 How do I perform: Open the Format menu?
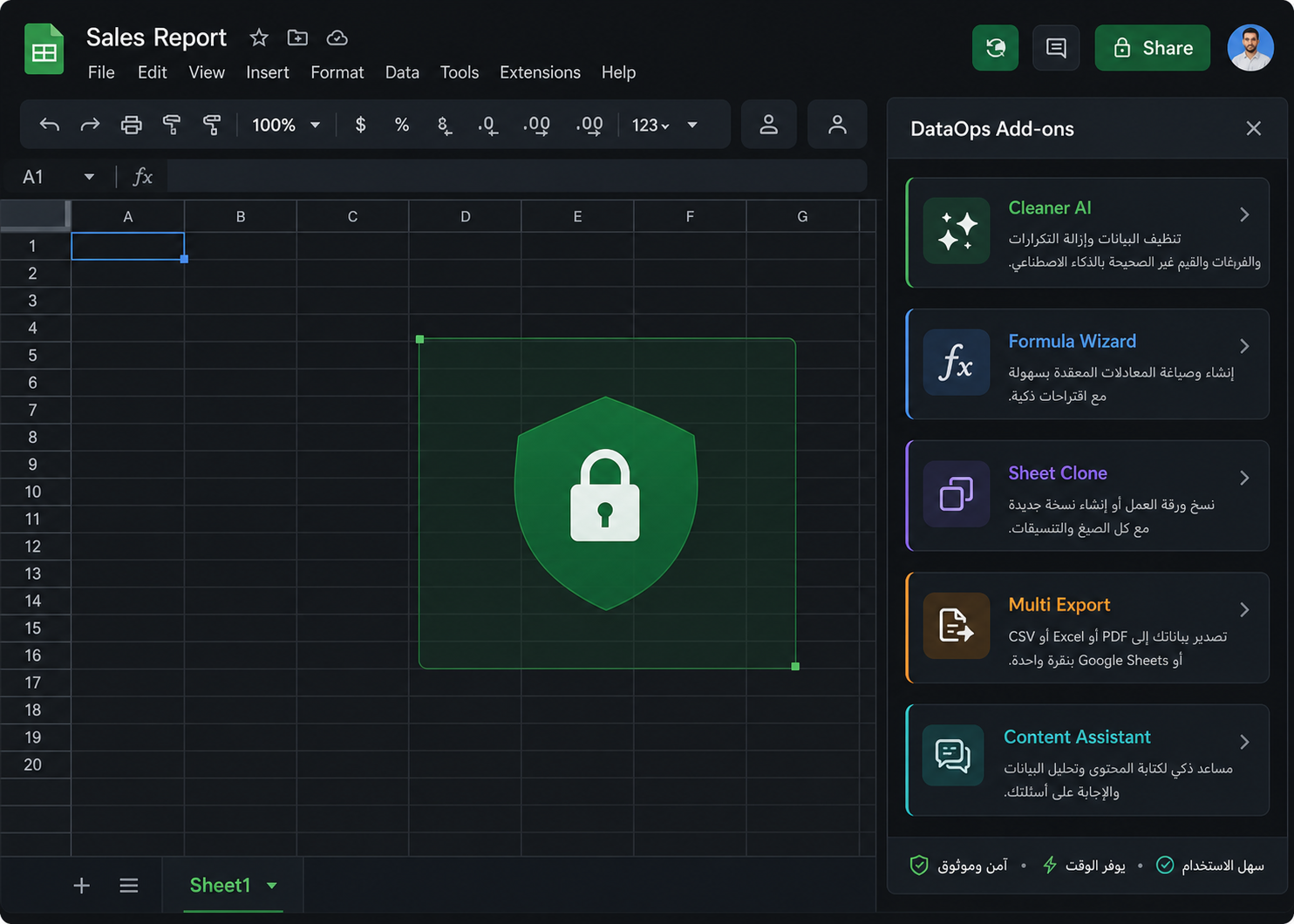click(337, 72)
